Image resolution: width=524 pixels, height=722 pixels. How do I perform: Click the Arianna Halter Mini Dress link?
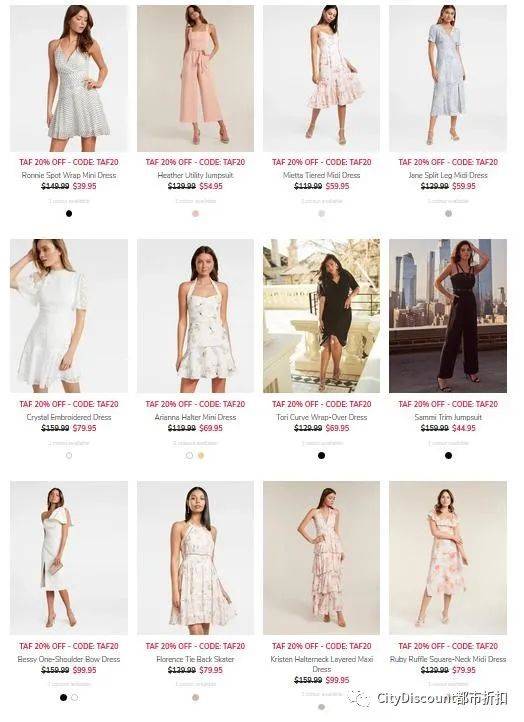(x=195, y=417)
